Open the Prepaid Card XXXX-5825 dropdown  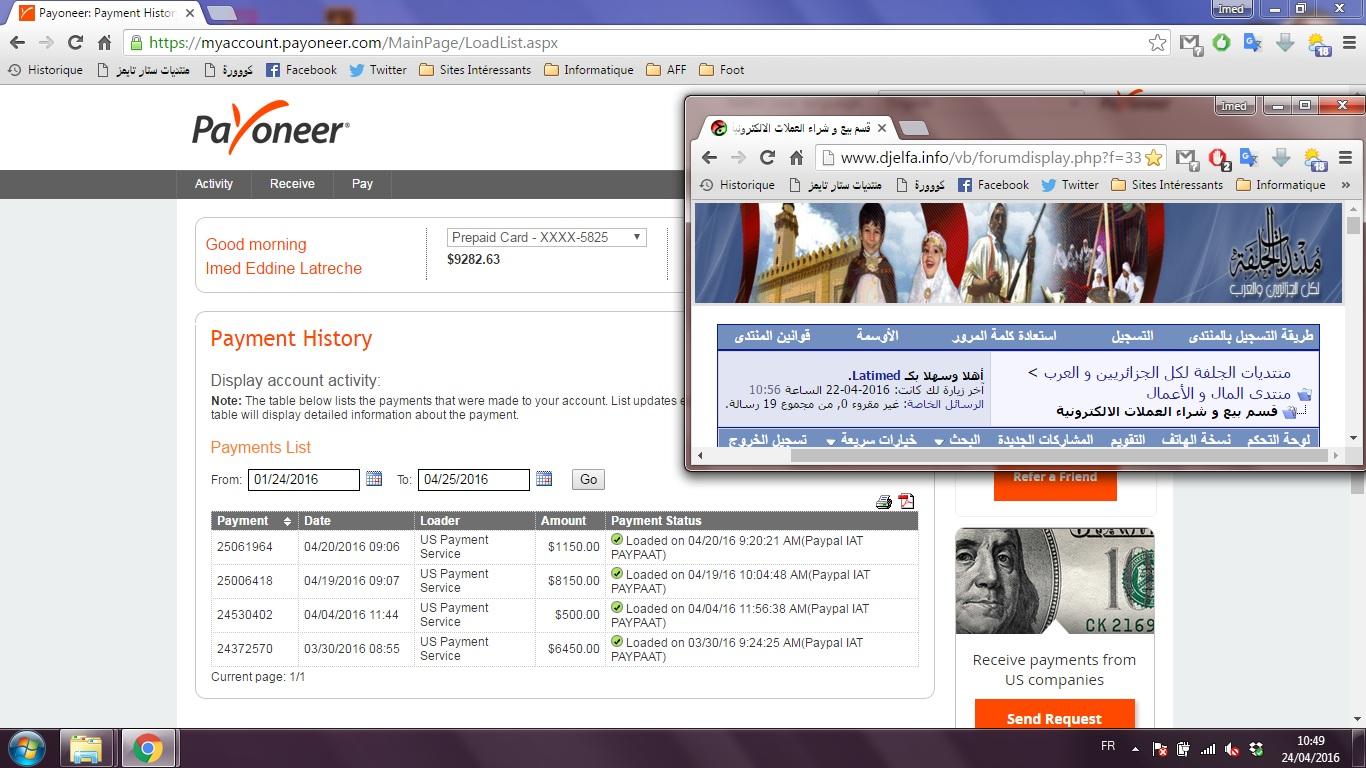[x=546, y=237]
